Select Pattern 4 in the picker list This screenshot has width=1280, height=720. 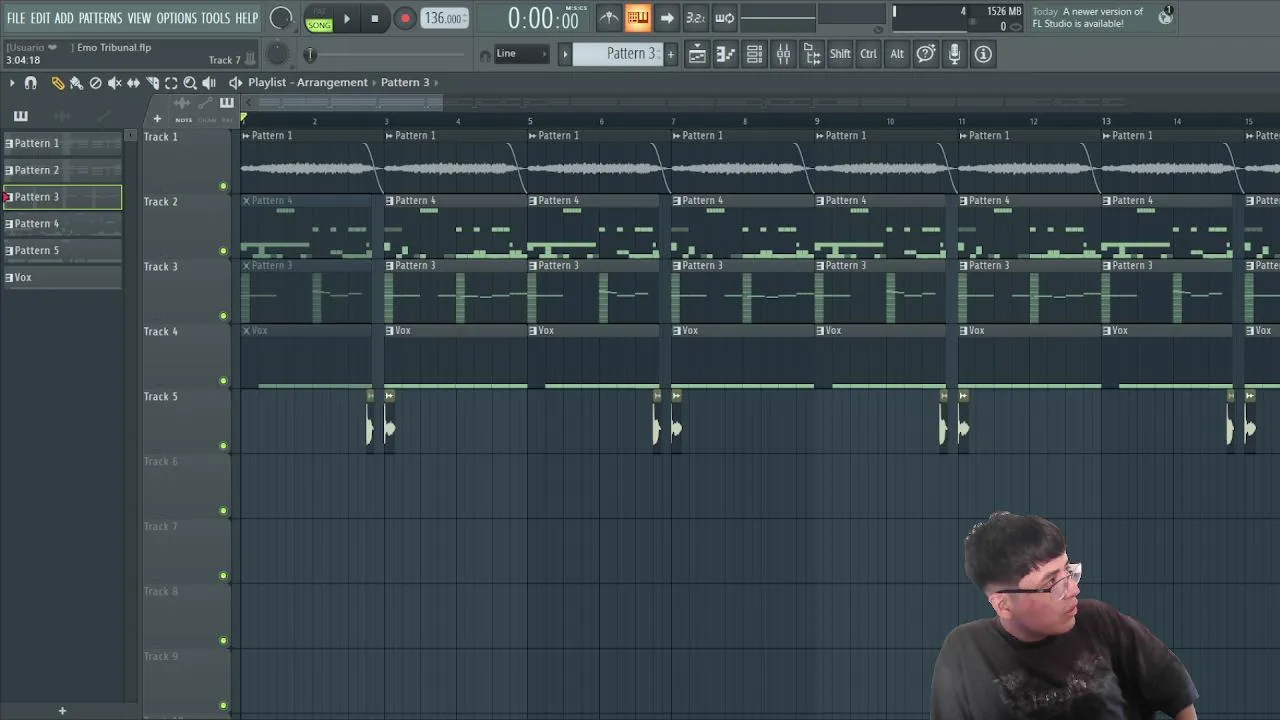coord(62,224)
